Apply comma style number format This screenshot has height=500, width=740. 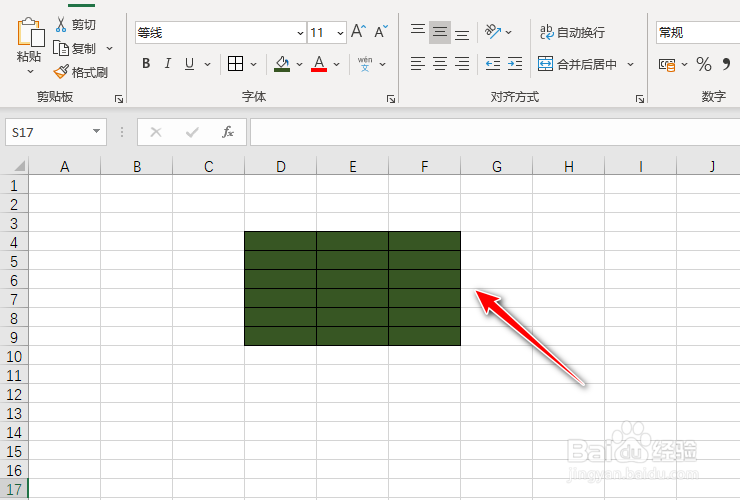pos(726,64)
